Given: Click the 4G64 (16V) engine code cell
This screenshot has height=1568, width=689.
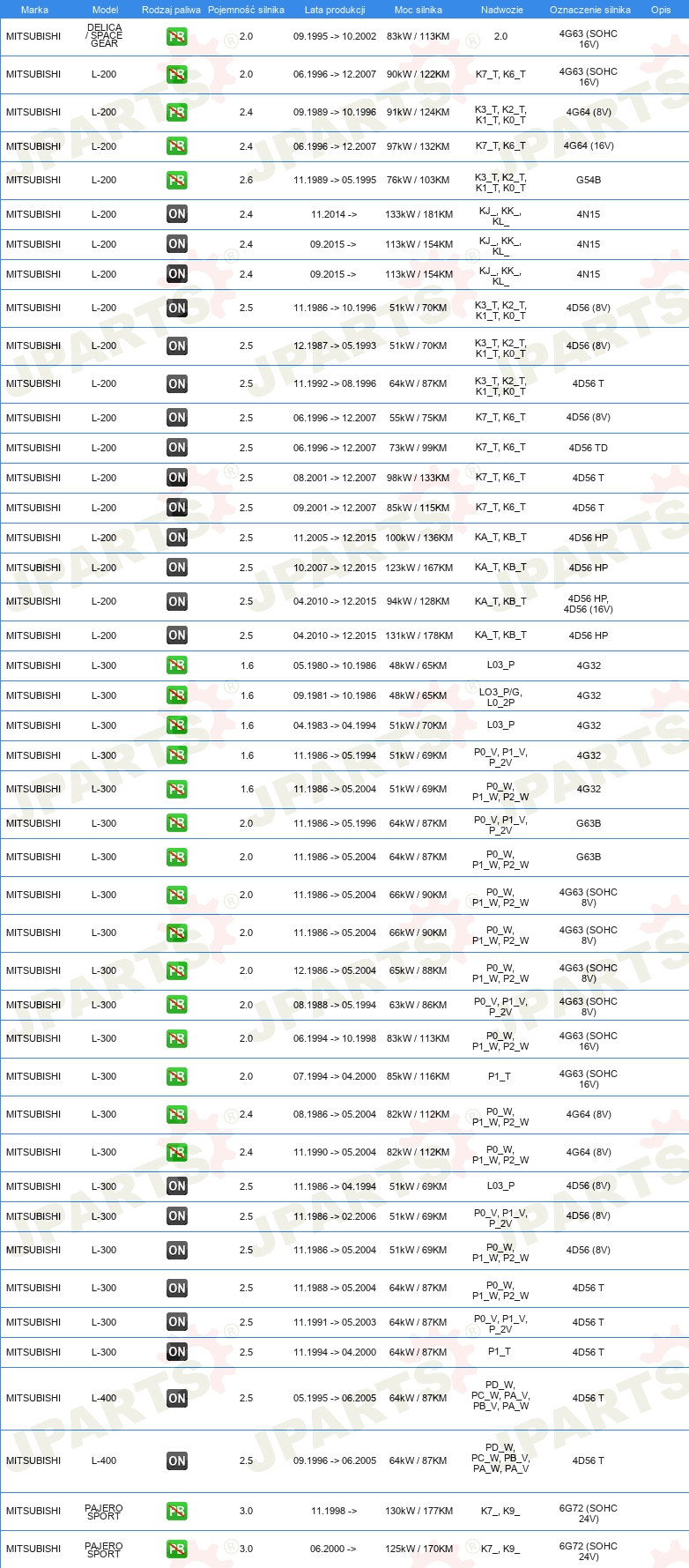Looking at the screenshot, I should (x=589, y=146).
